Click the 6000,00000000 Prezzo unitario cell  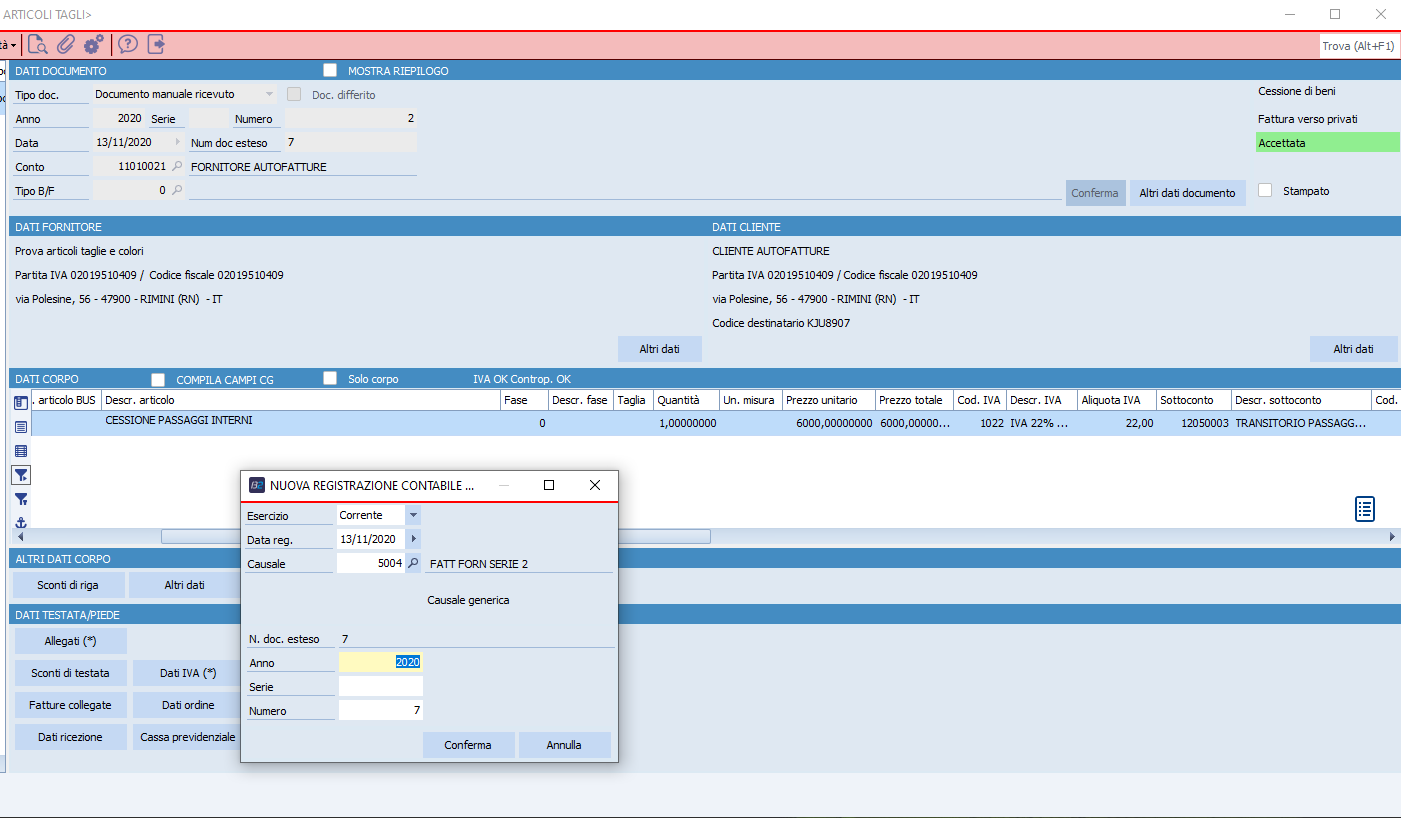point(829,423)
